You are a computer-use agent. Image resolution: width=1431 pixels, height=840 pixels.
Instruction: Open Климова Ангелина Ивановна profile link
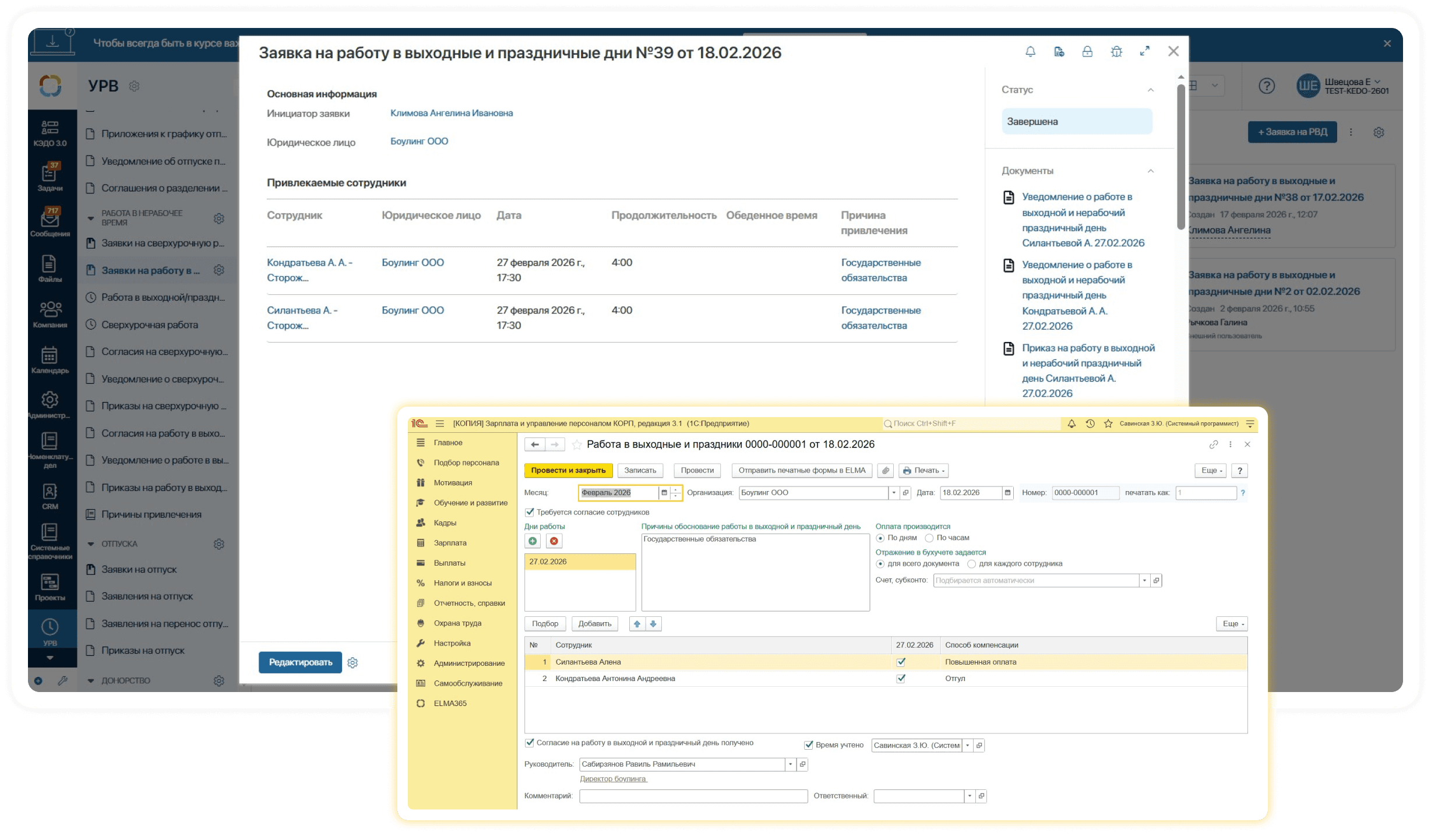pyautogui.click(x=452, y=112)
